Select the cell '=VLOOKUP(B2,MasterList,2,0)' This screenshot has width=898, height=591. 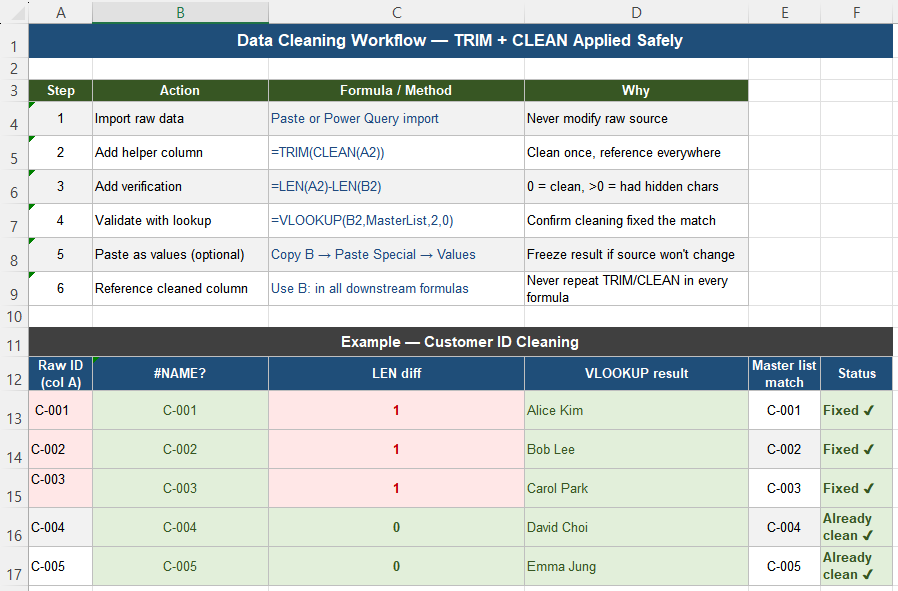(396, 220)
